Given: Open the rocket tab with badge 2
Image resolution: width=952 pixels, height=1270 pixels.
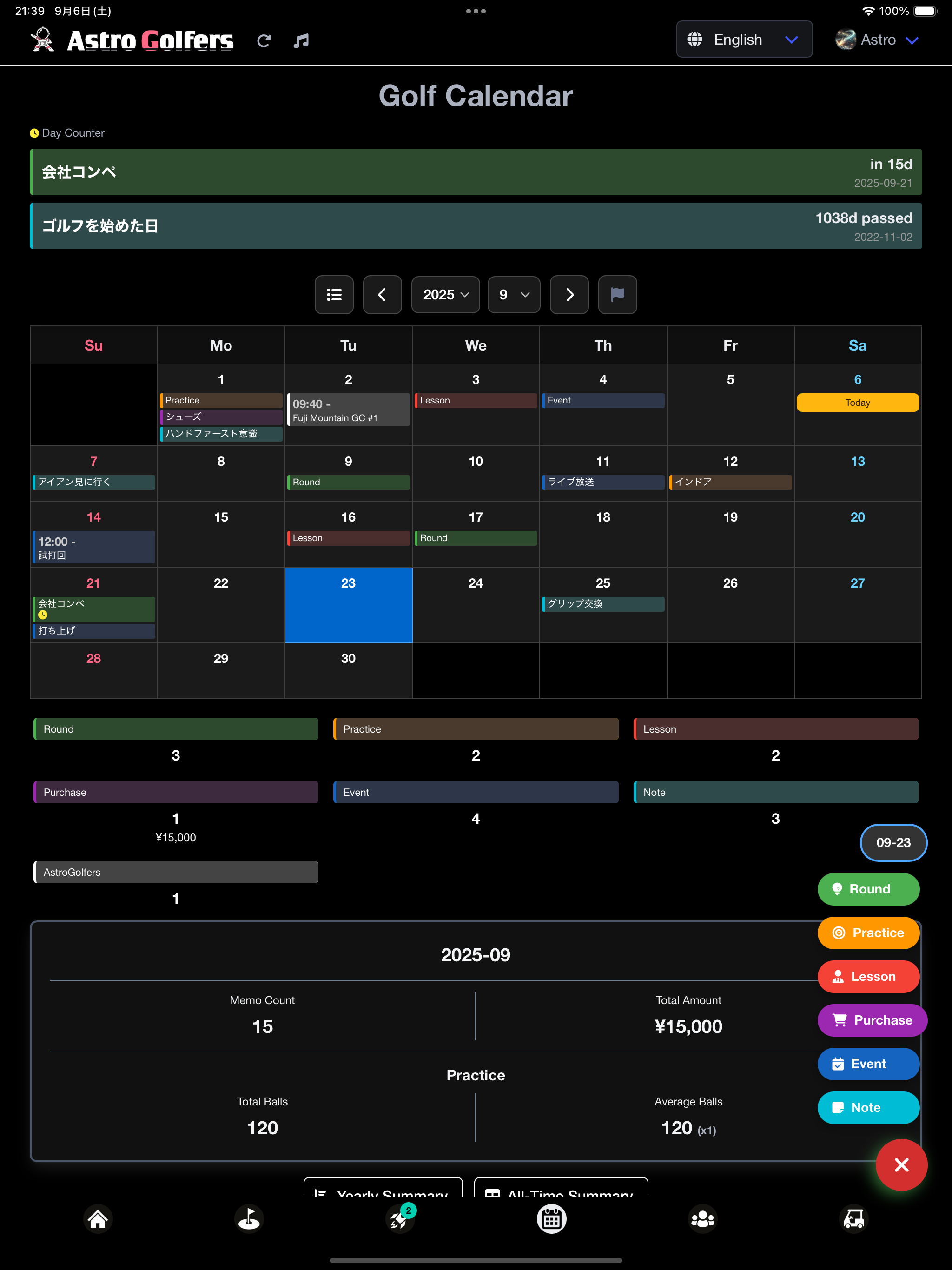Looking at the screenshot, I should pos(401,1219).
